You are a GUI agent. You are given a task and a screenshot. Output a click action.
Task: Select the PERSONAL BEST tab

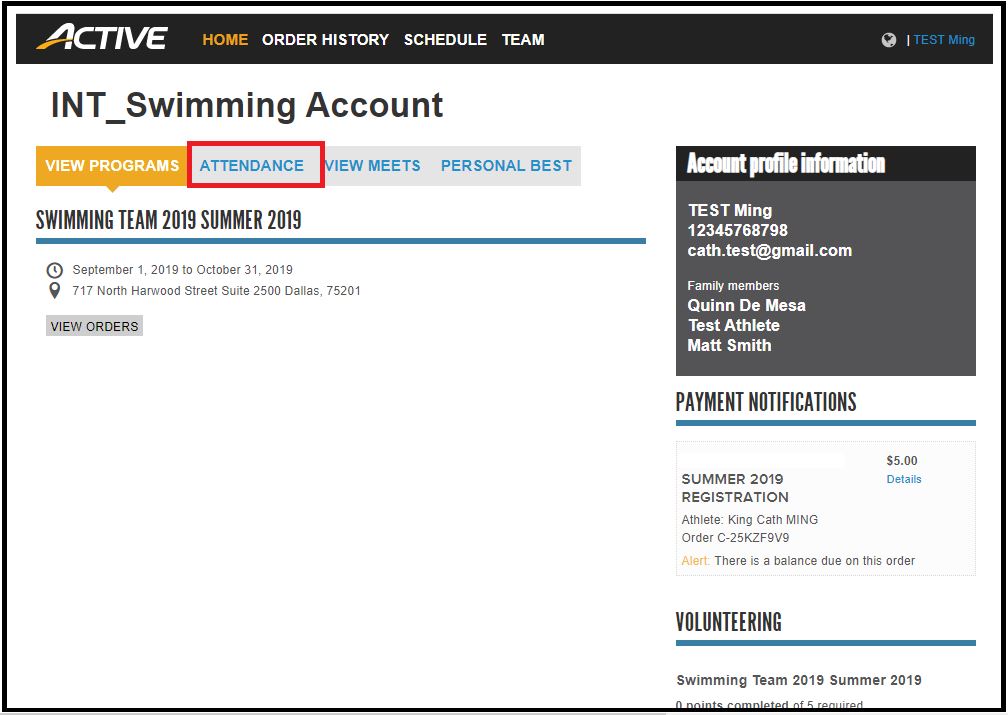[x=506, y=166]
